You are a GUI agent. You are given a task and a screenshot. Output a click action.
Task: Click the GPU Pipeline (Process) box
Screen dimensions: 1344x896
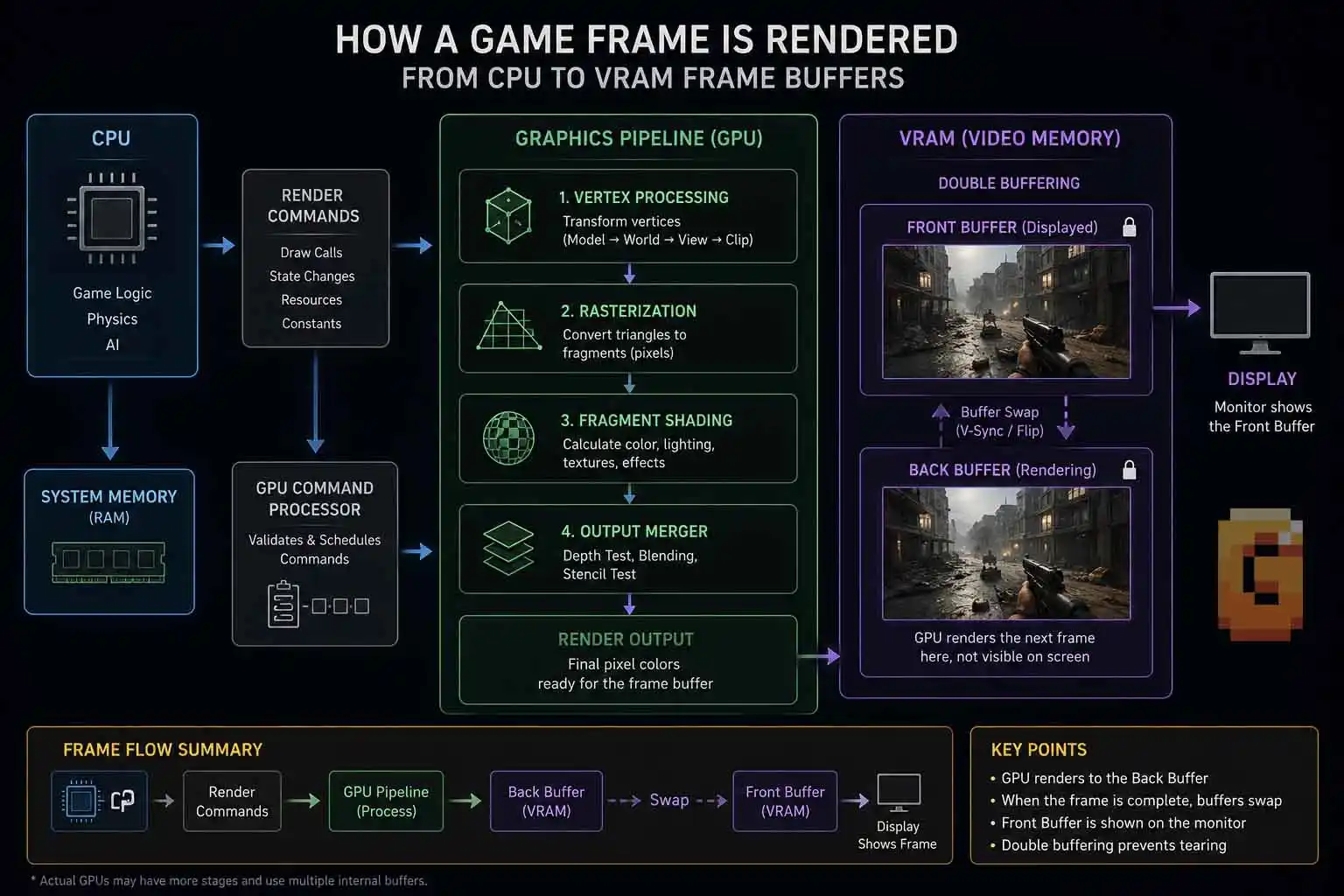[386, 801]
